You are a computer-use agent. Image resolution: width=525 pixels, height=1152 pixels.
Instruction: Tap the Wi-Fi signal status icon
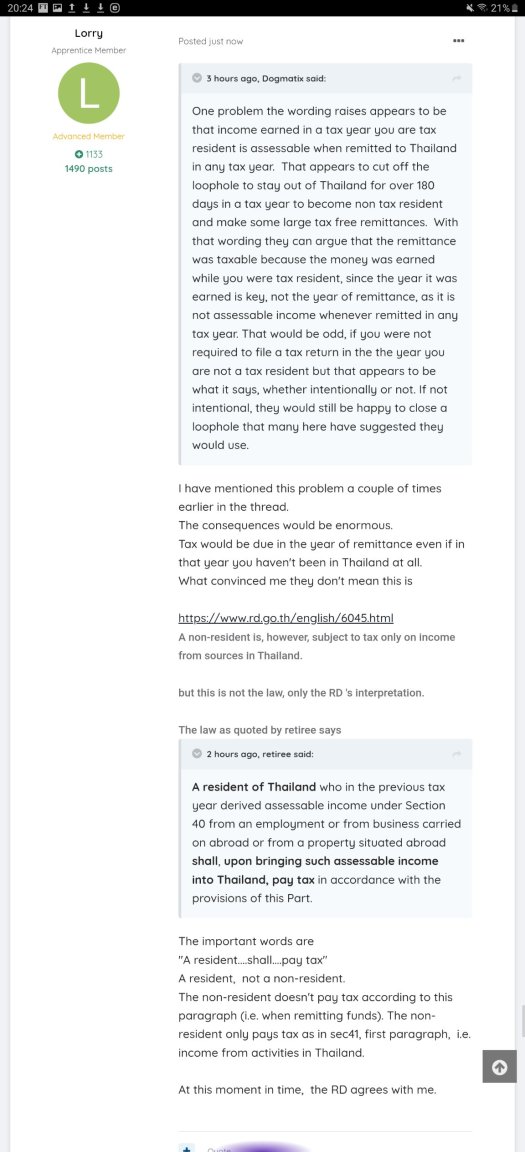pyautogui.click(x=482, y=7)
